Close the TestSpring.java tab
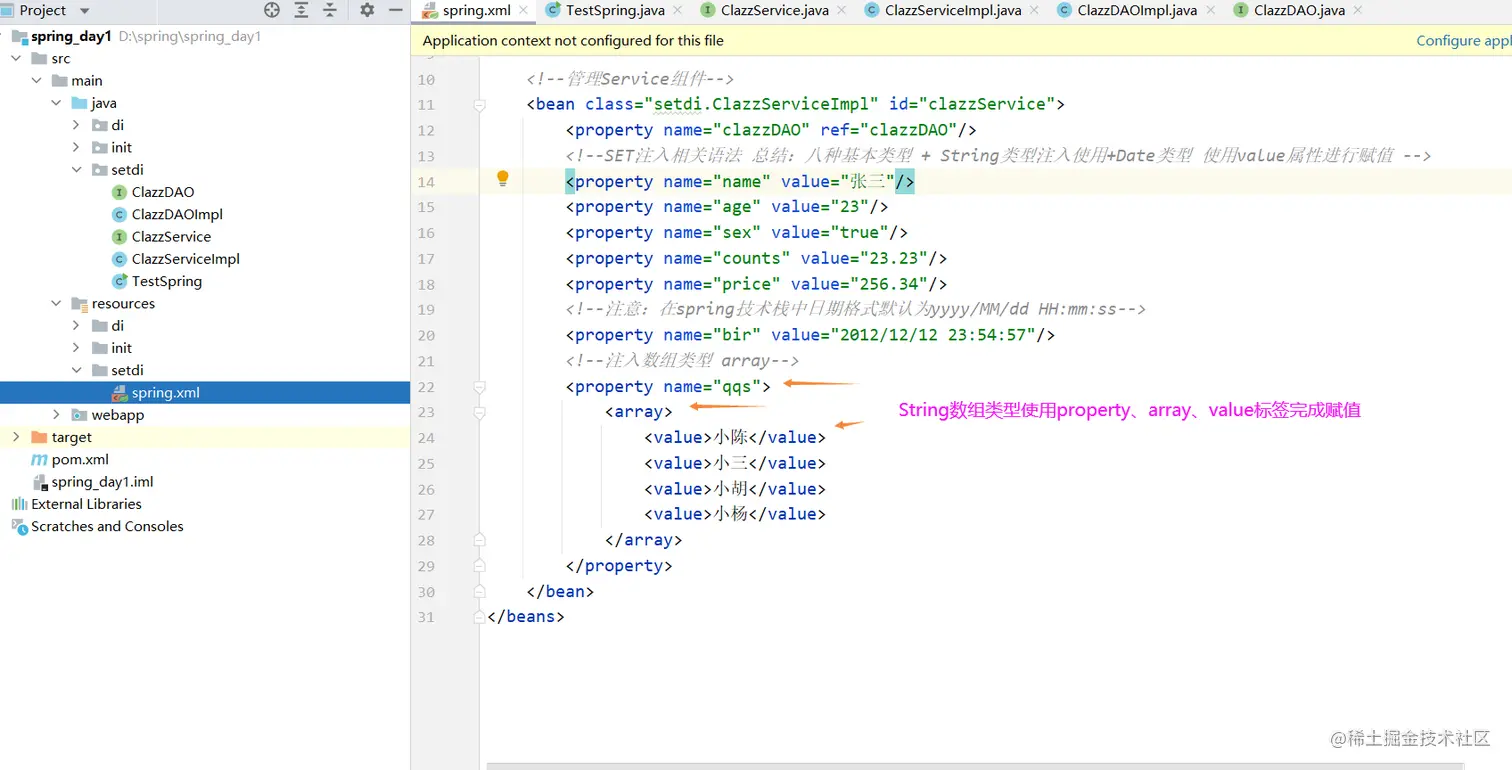1512x770 pixels. (676, 10)
